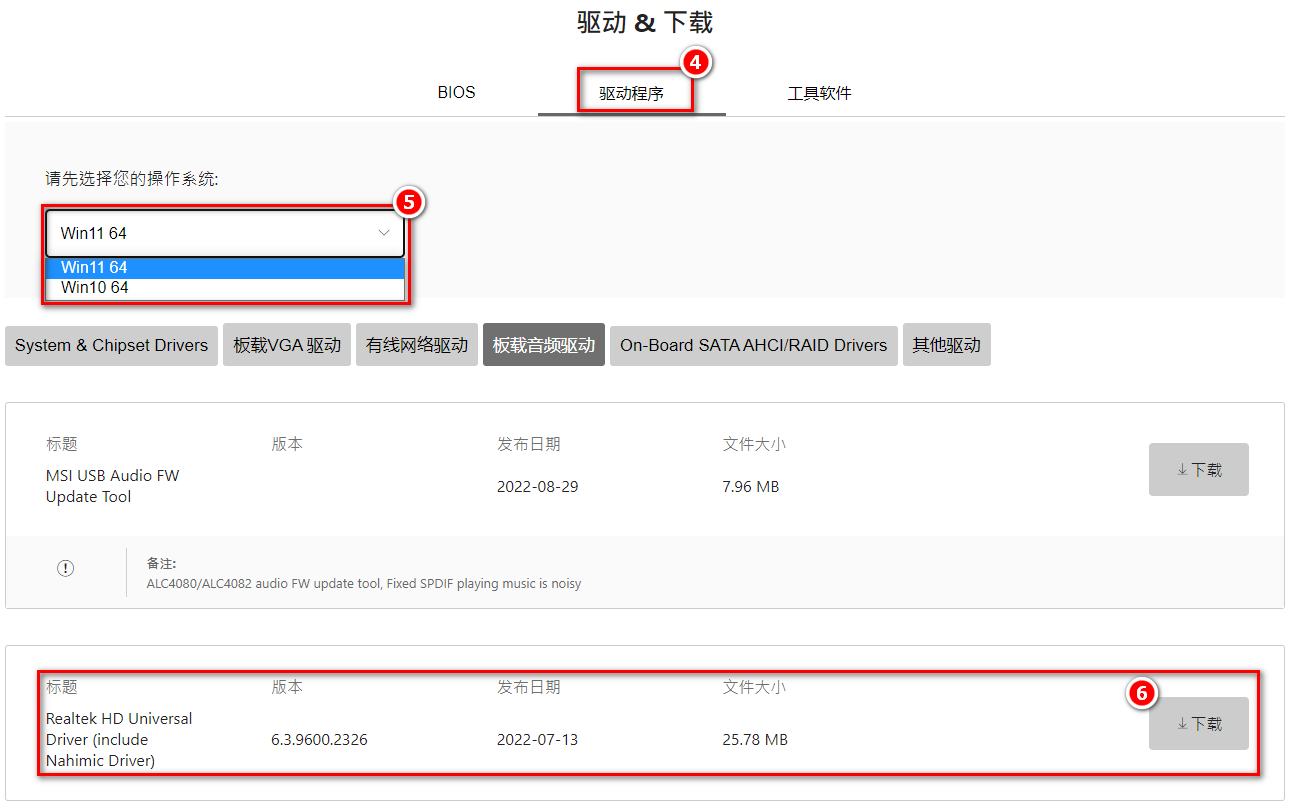Choose highlighted Win11 64 option in list
This screenshot has height=805, width=1289.
224,268
